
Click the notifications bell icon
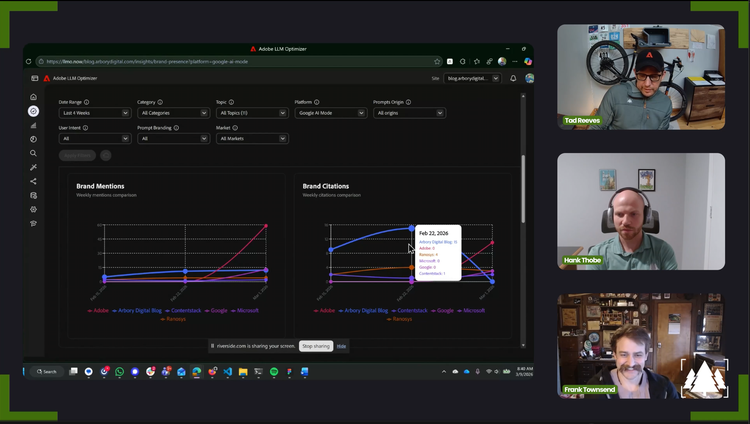coord(513,78)
